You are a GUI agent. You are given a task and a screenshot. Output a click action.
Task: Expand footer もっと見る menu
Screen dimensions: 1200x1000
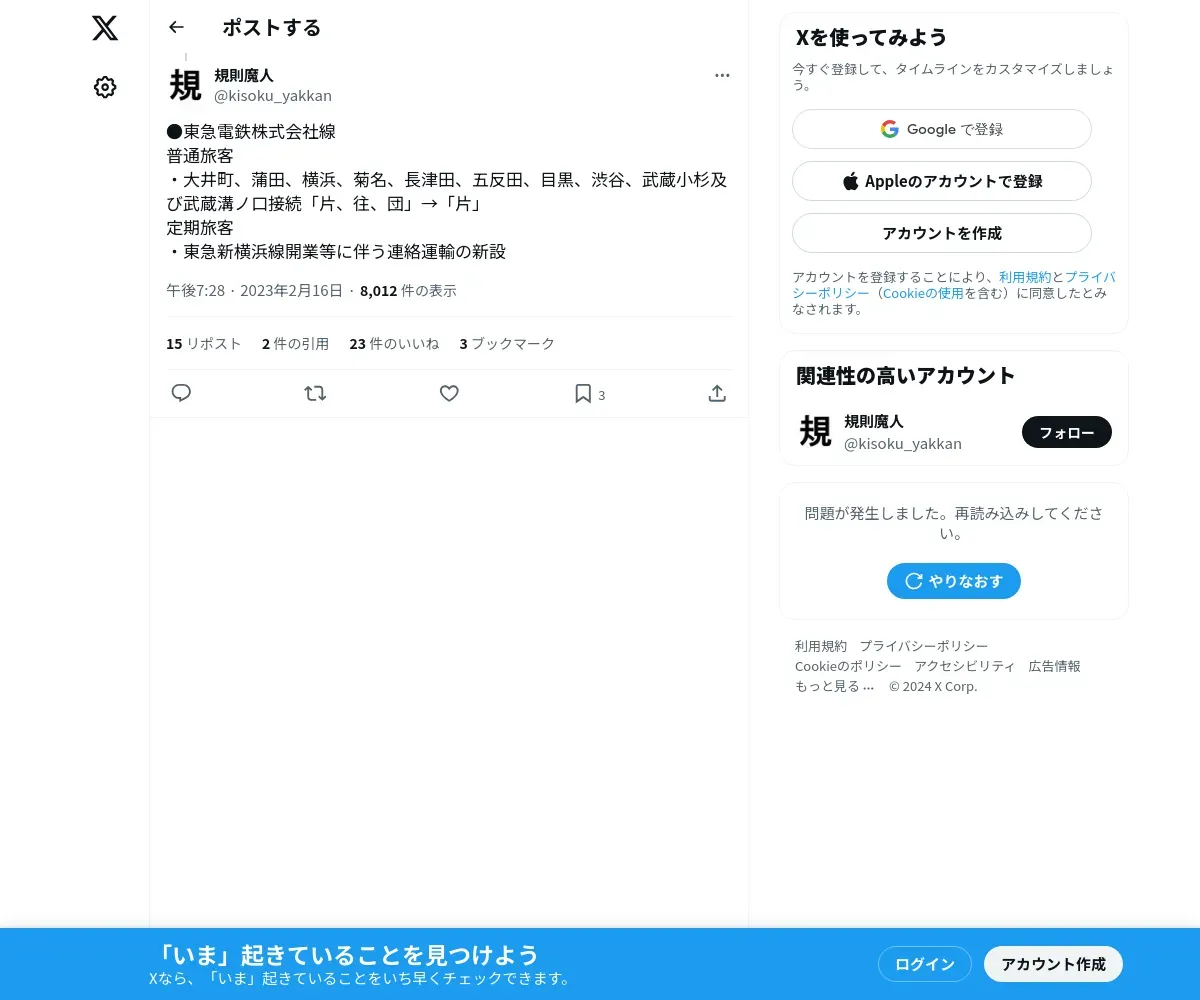tap(835, 686)
